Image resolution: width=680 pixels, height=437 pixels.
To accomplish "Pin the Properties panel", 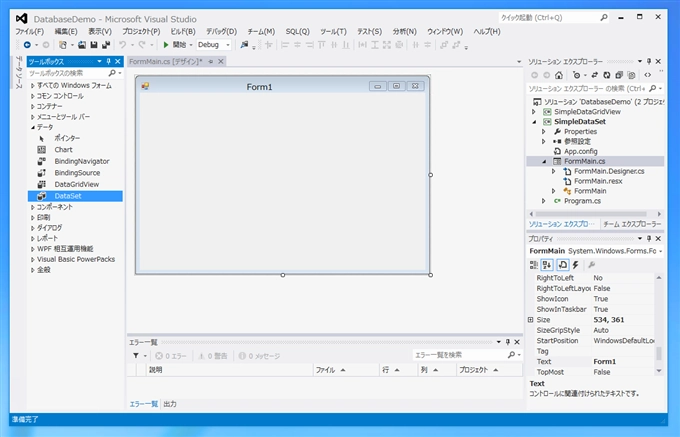I will tap(649, 239).
